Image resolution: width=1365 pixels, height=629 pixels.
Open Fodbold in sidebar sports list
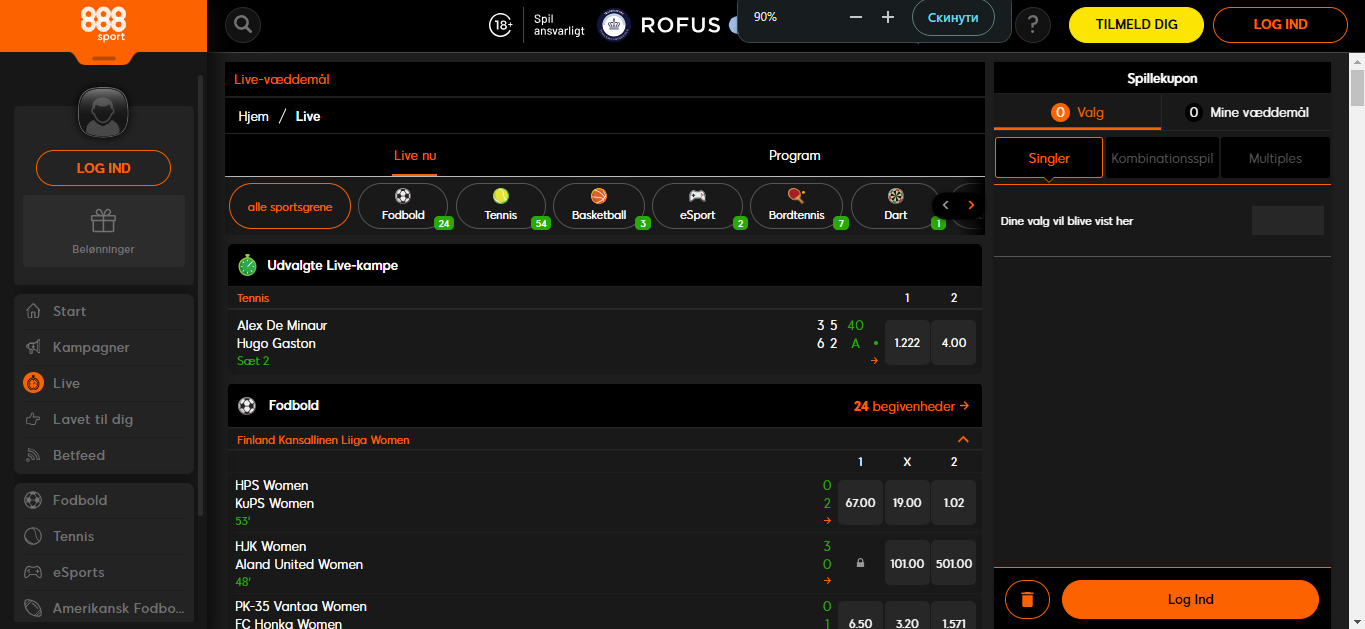pos(104,500)
